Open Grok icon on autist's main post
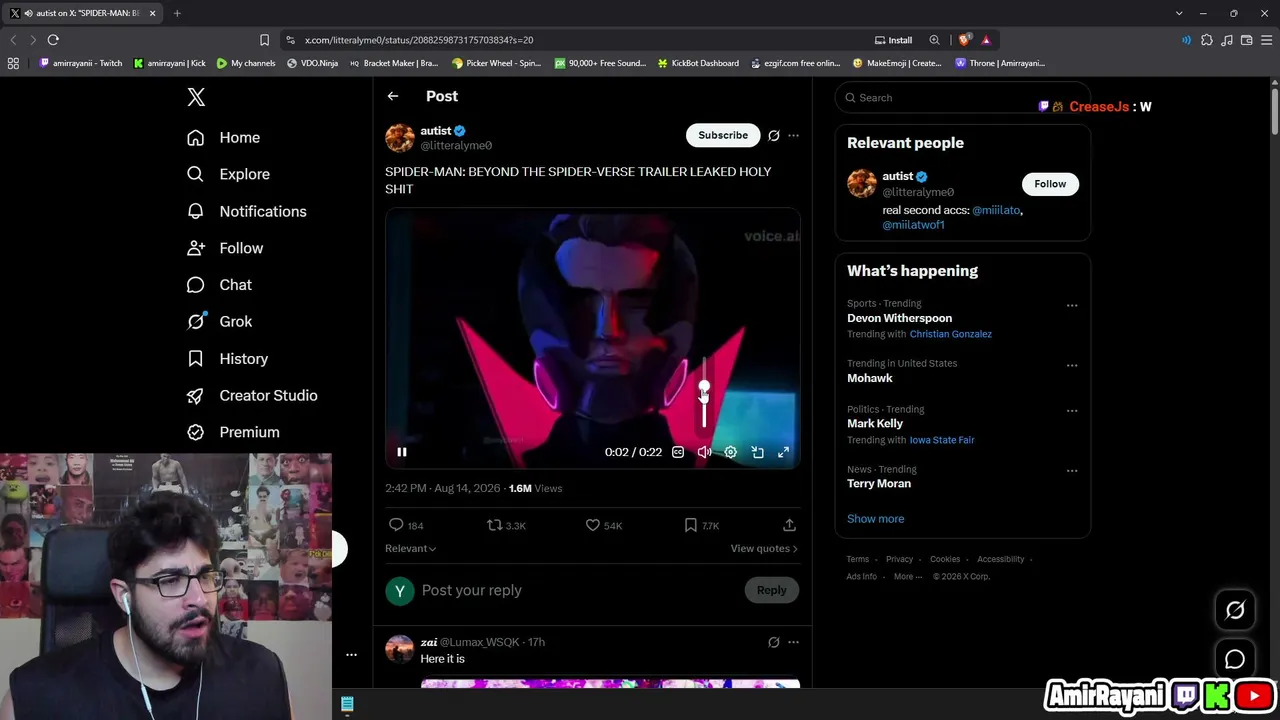The width and height of the screenshot is (1280, 720). click(773, 135)
